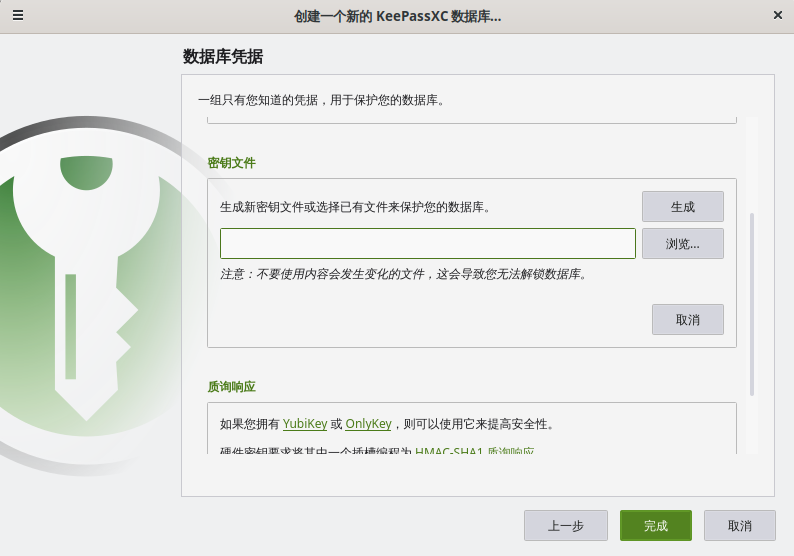Click the italic note starting with 注意
This screenshot has width=794, height=556.
403,274
